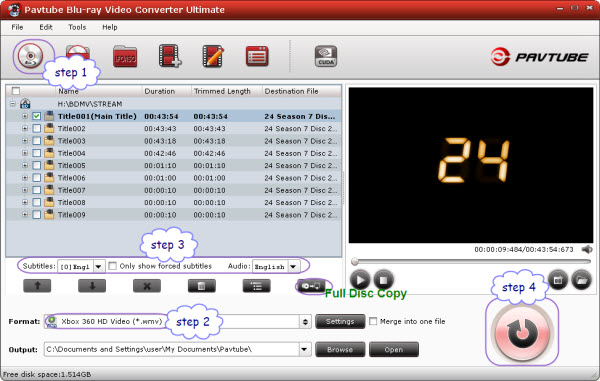Open the Format profile dropdown arrows
This screenshot has height=381, width=600.
pyautogui.click(x=305, y=322)
